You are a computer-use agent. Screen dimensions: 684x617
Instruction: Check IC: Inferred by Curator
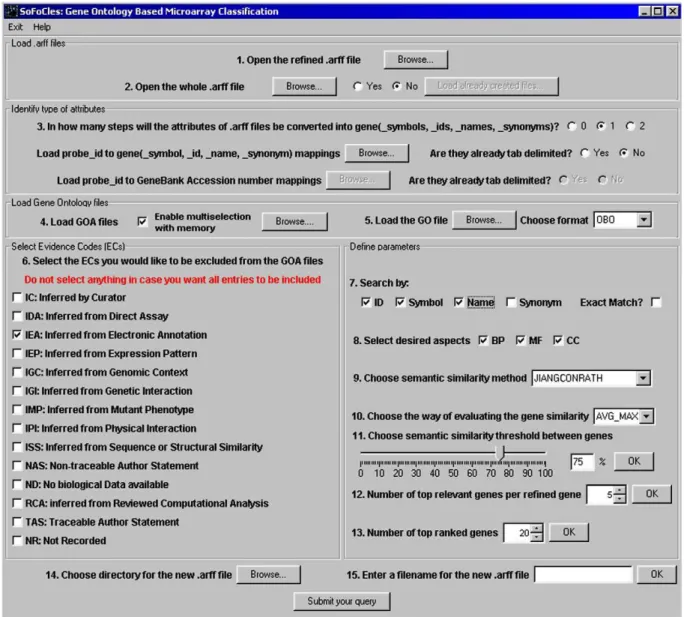pos(17,298)
